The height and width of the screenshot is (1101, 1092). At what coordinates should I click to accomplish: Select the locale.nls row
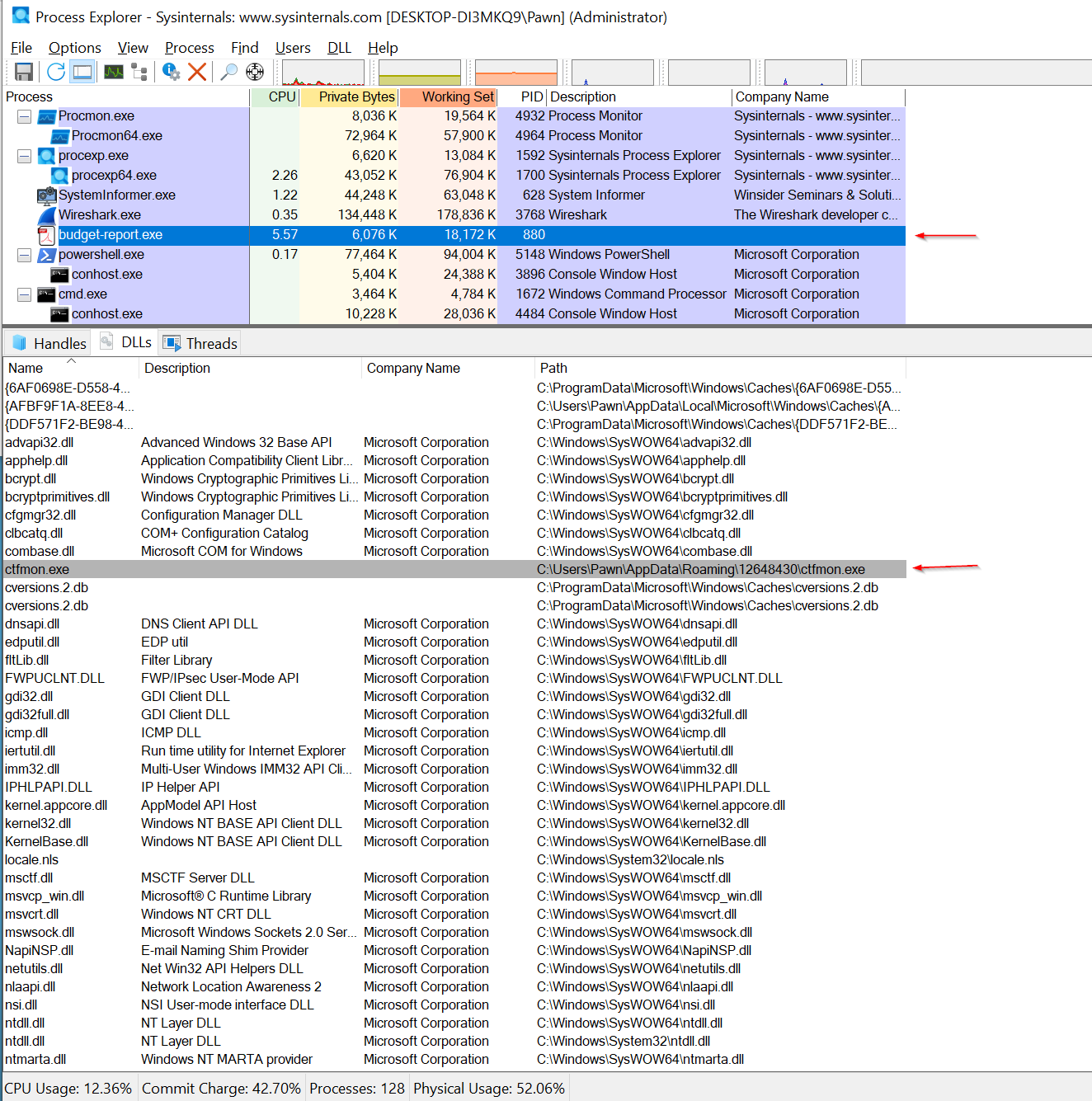click(454, 860)
